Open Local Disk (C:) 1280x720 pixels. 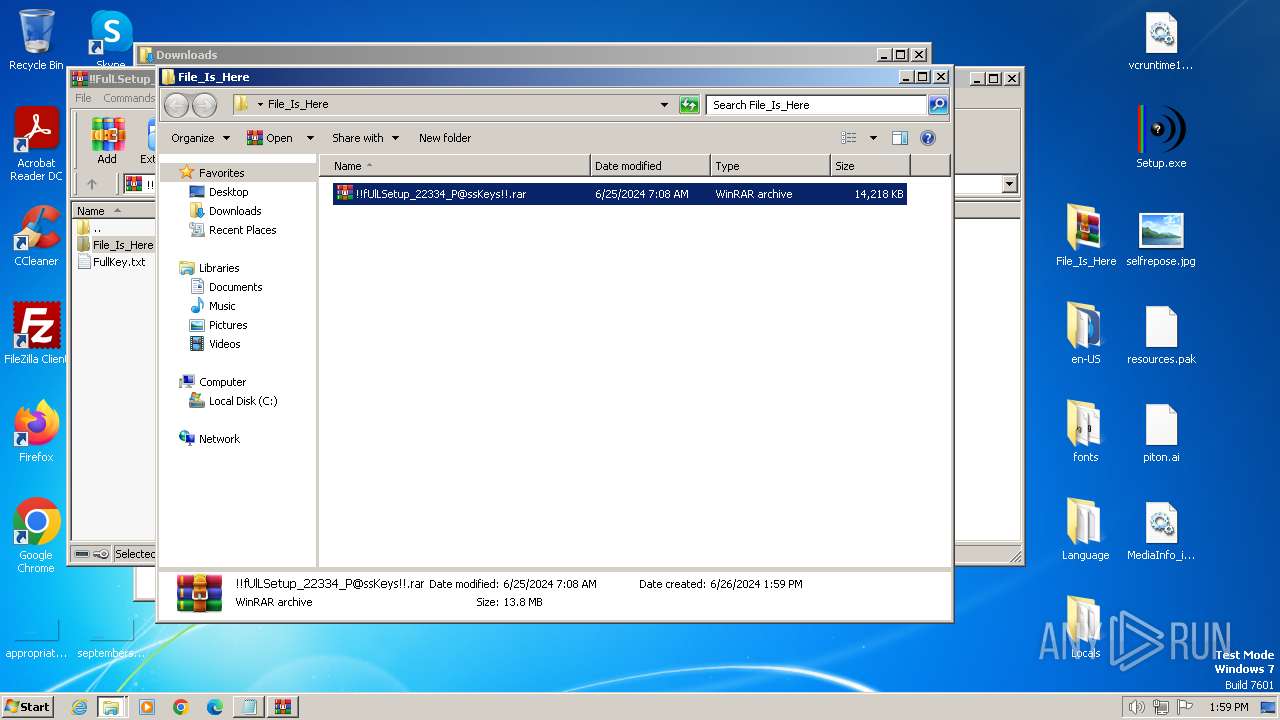243,401
